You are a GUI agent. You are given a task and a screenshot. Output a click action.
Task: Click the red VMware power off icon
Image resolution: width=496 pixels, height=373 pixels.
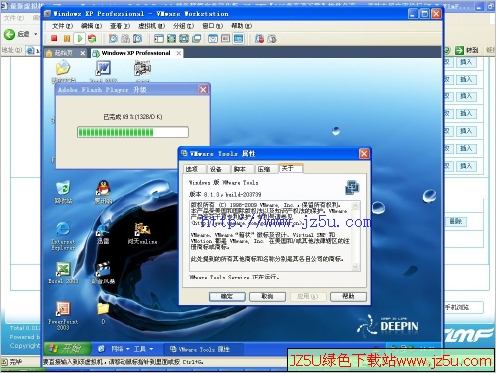[x=54, y=39]
